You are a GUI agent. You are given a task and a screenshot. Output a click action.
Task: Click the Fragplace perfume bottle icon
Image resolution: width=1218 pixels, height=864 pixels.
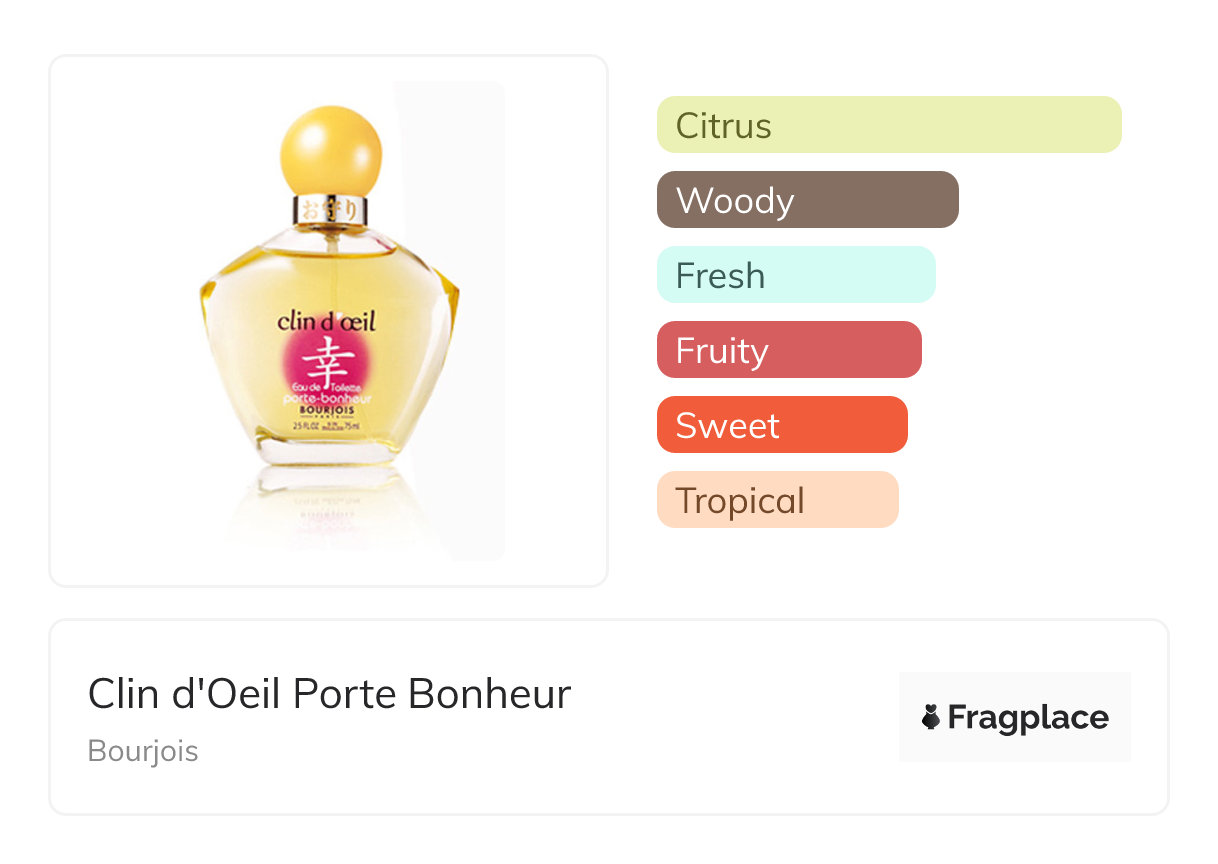(x=931, y=717)
